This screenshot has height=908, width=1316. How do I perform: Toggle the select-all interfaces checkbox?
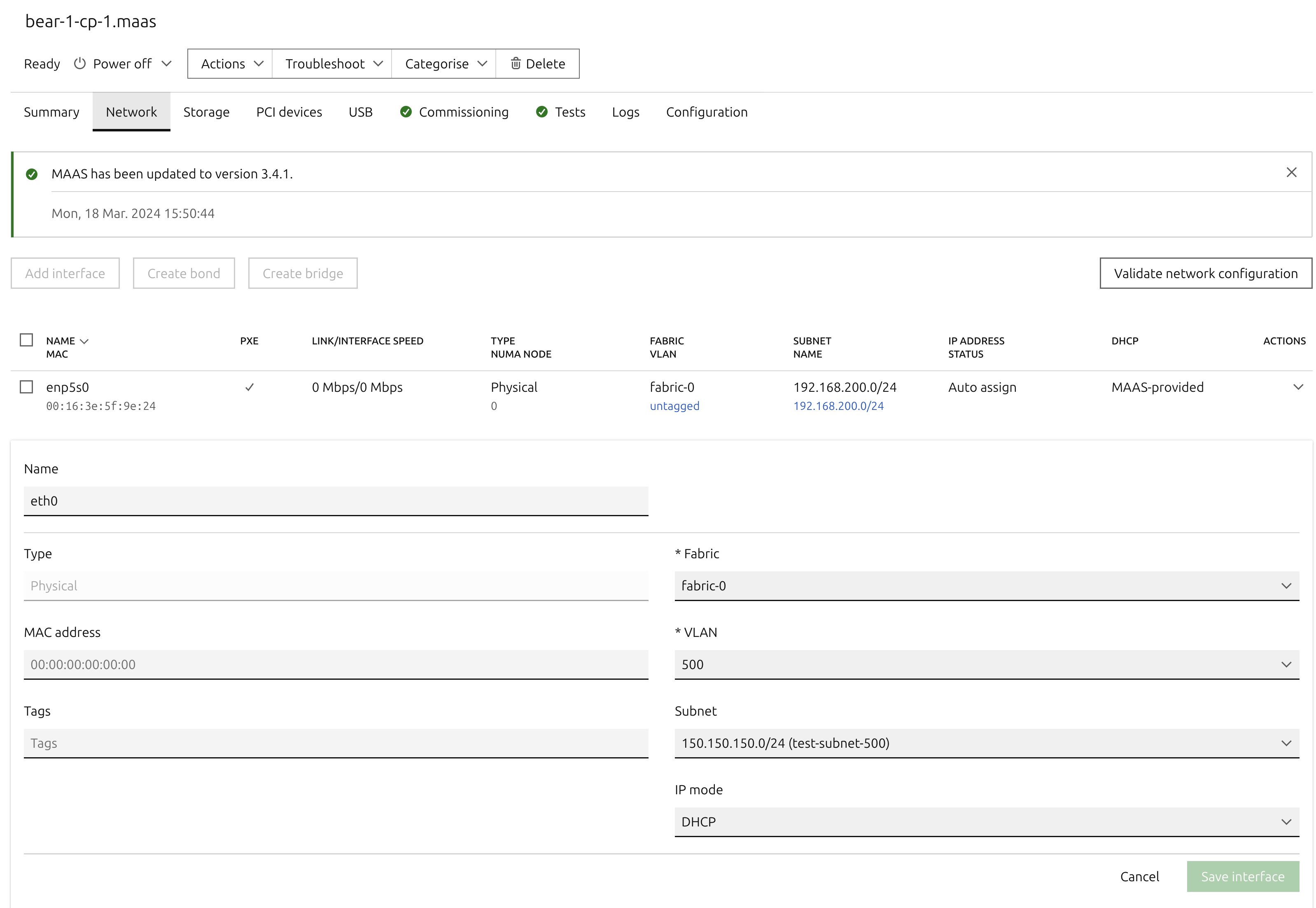tap(26, 340)
